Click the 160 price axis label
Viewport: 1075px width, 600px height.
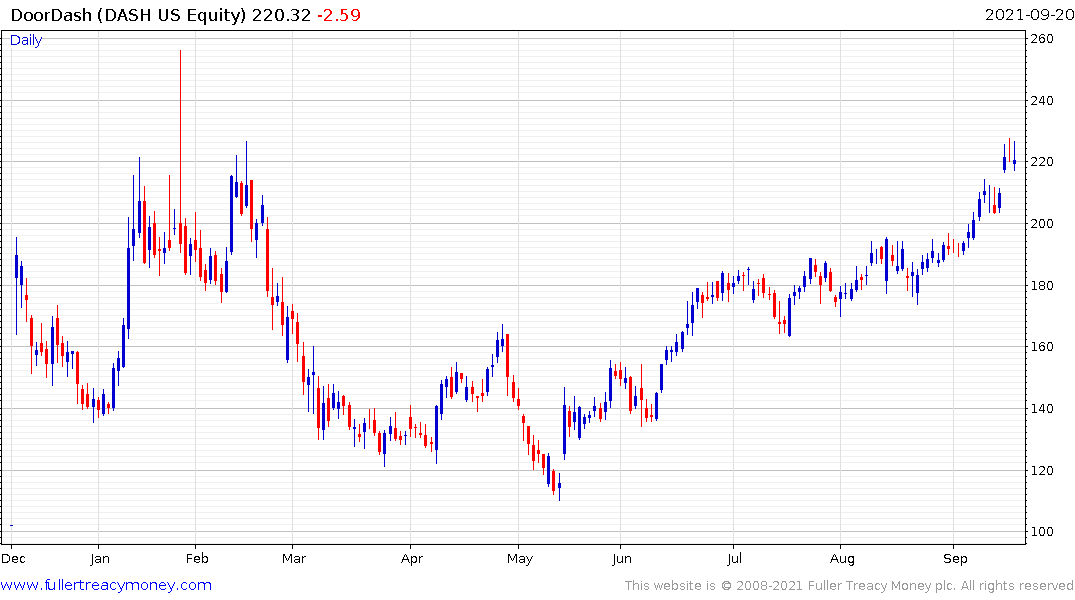[x=1041, y=347]
